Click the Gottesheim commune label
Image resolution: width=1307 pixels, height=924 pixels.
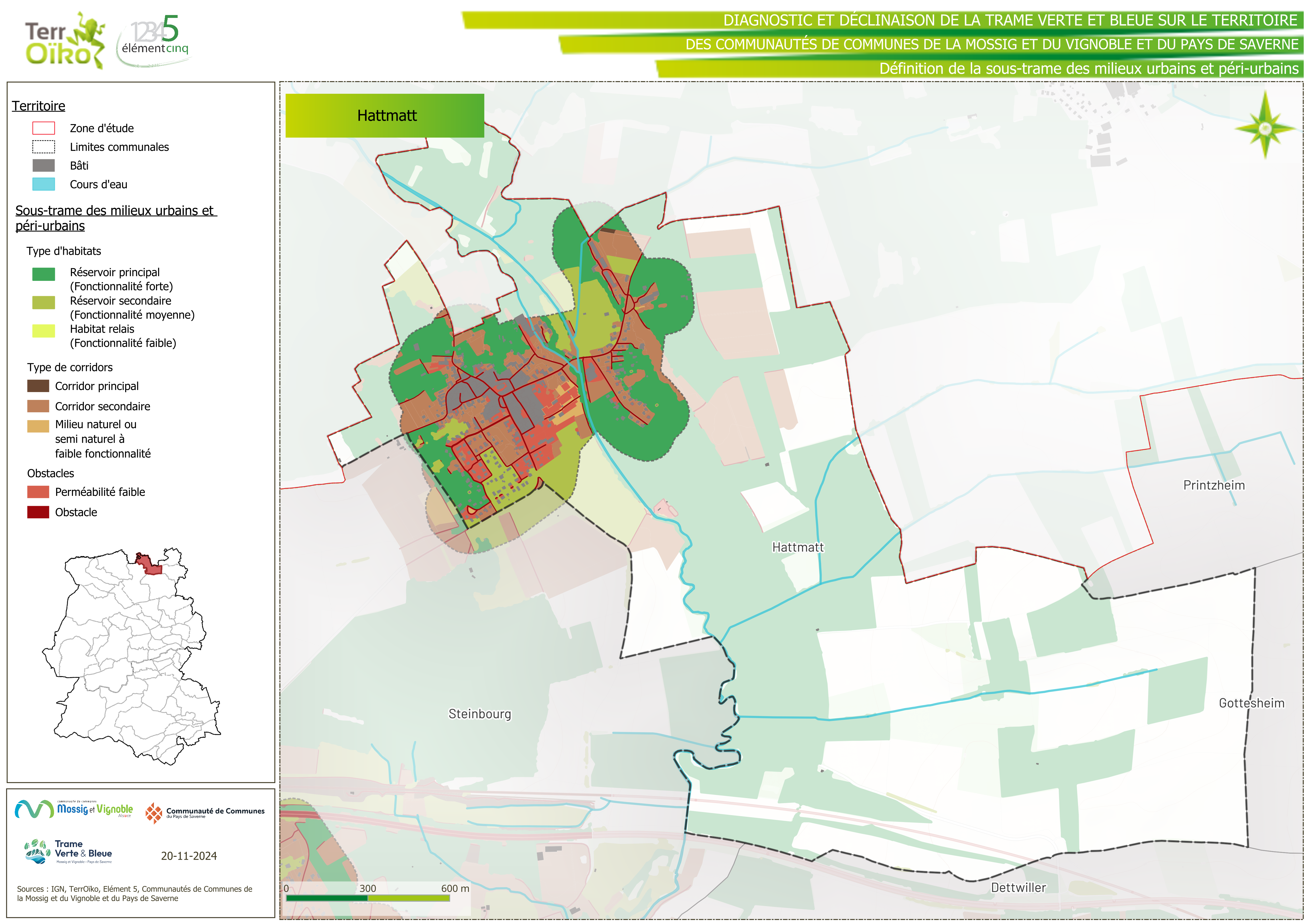pyautogui.click(x=1251, y=703)
